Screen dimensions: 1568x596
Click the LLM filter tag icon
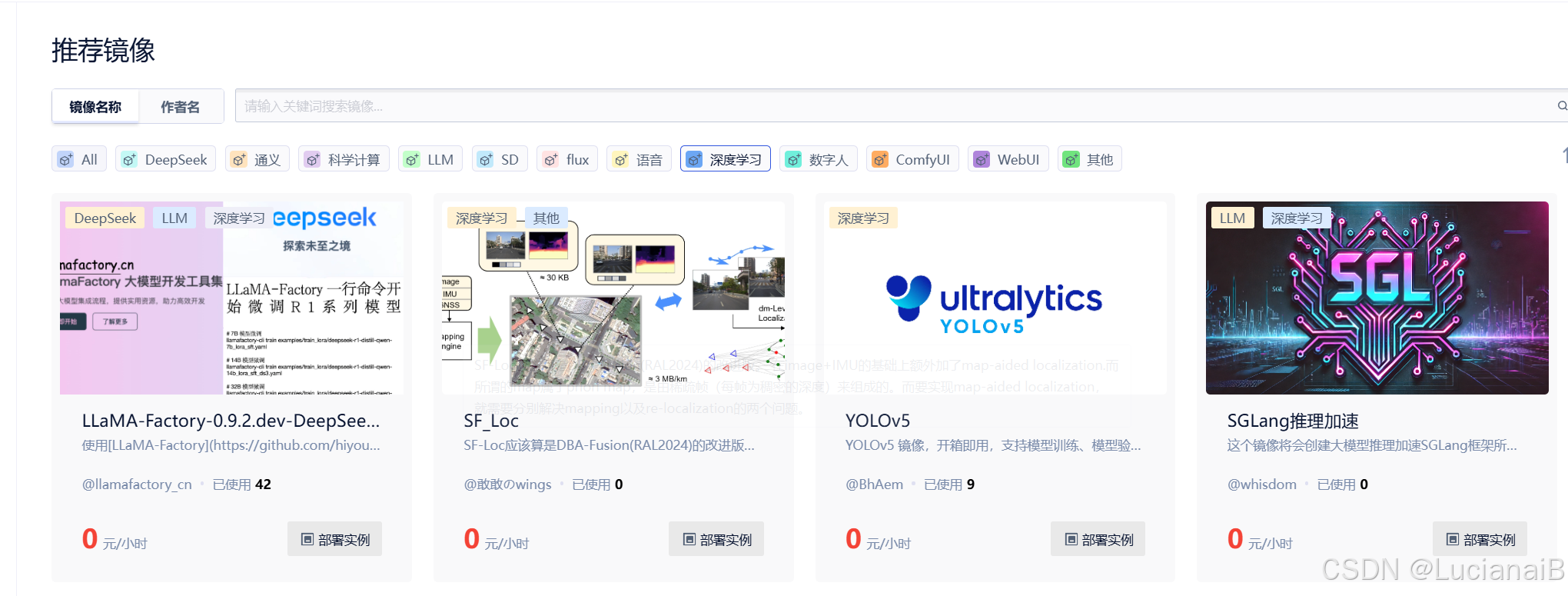(x=412, y=159)
